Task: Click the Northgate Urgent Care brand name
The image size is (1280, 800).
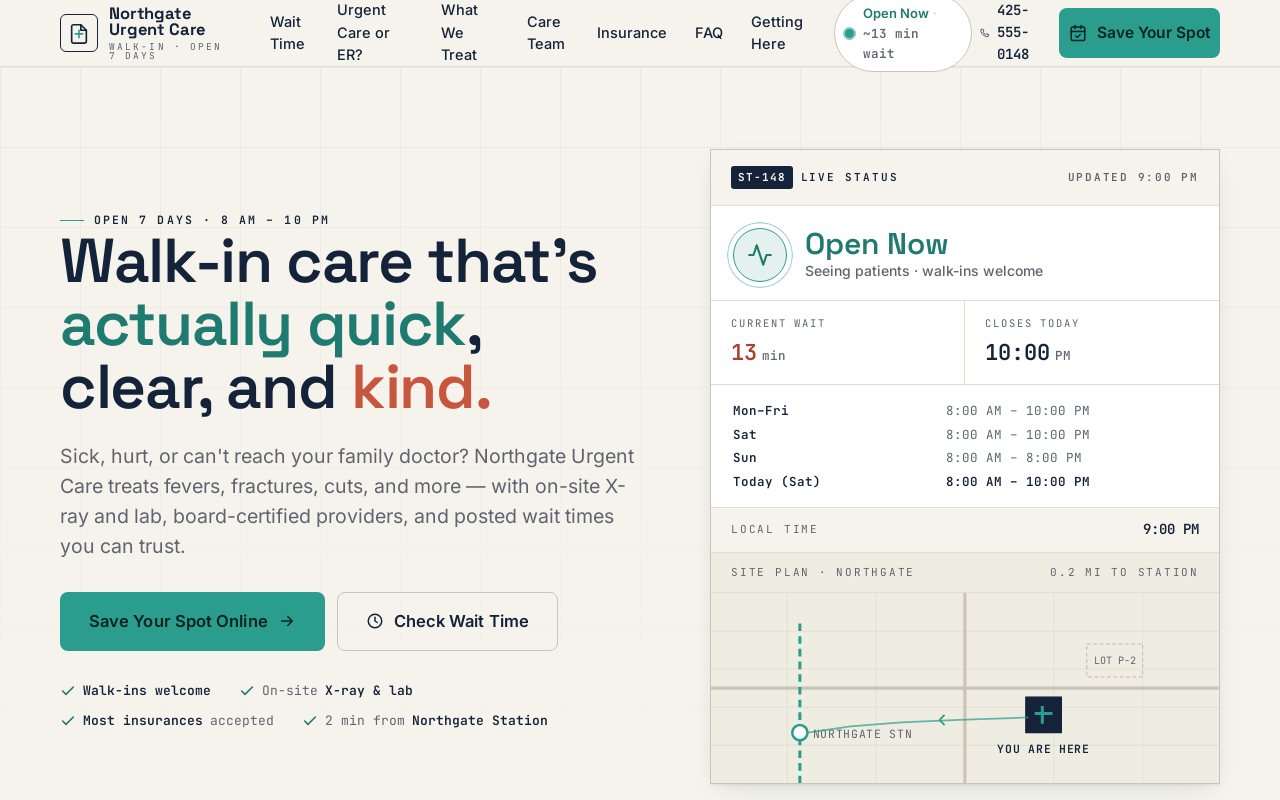Action: 157,21
